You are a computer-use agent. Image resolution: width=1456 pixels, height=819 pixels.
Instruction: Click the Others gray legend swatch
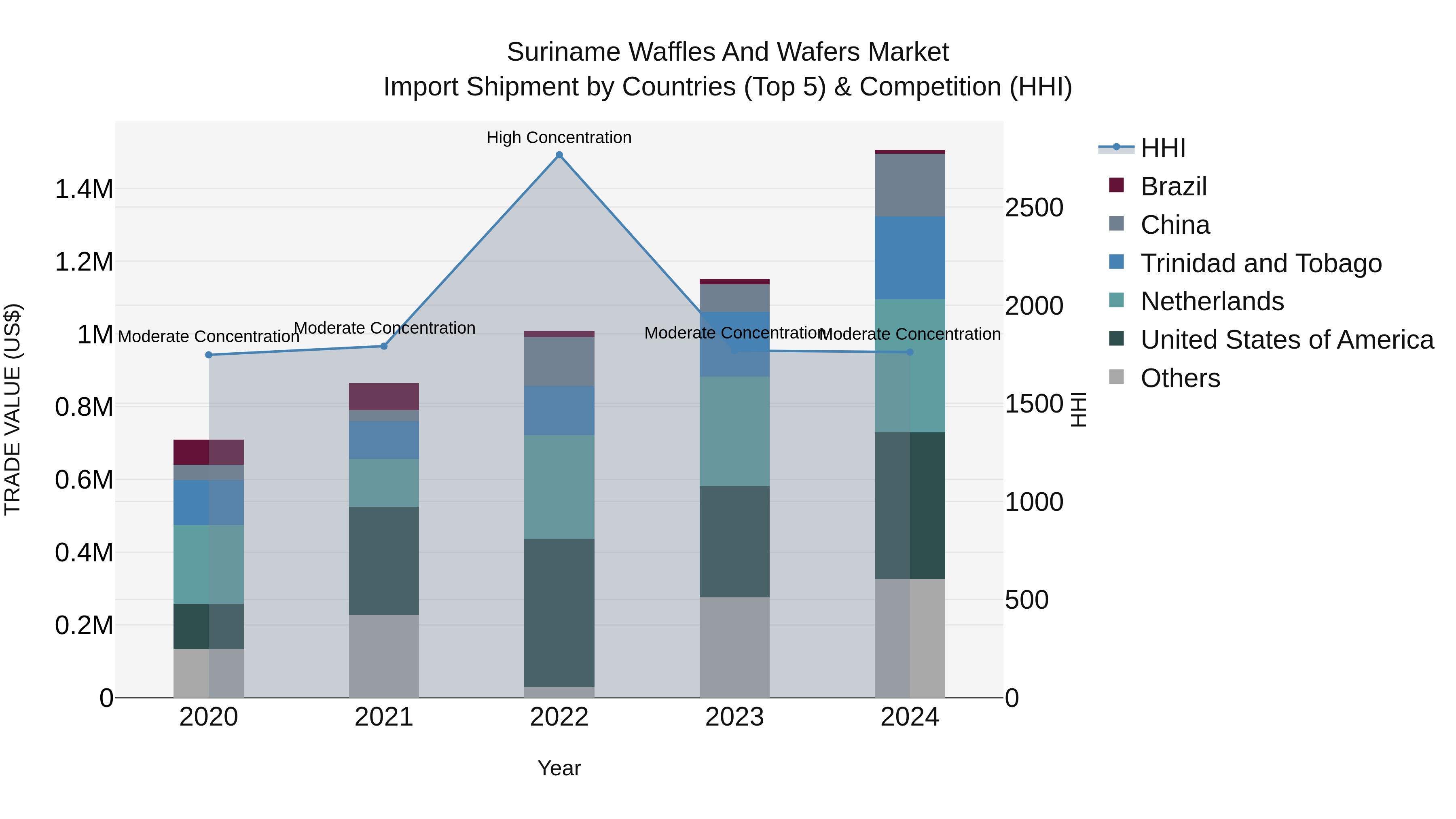1116,377
